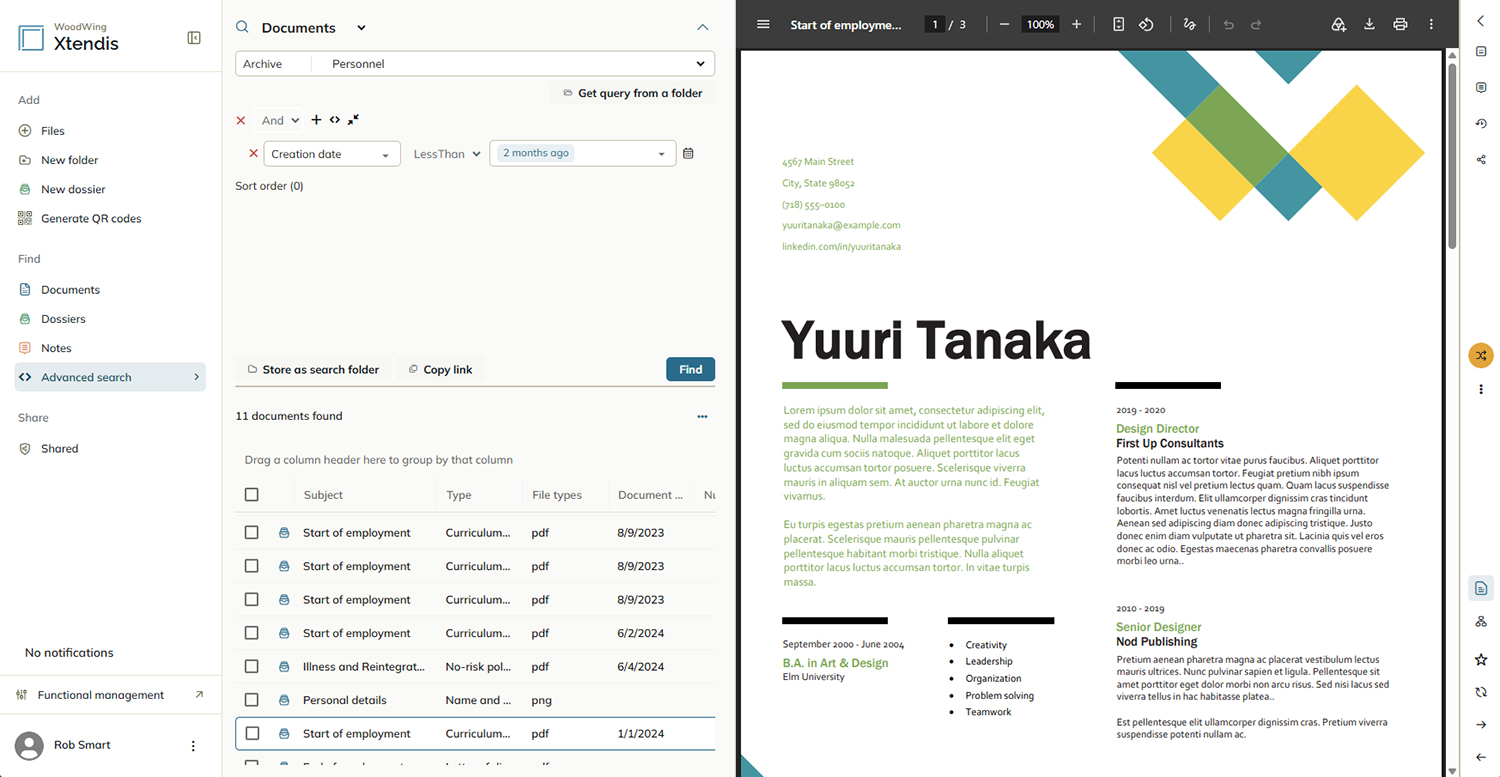Image resolution: width=1500 pixels, height=777 pixels.
Task: Rotate the PDF page counterclockwise
Action: coord(1146,24)
